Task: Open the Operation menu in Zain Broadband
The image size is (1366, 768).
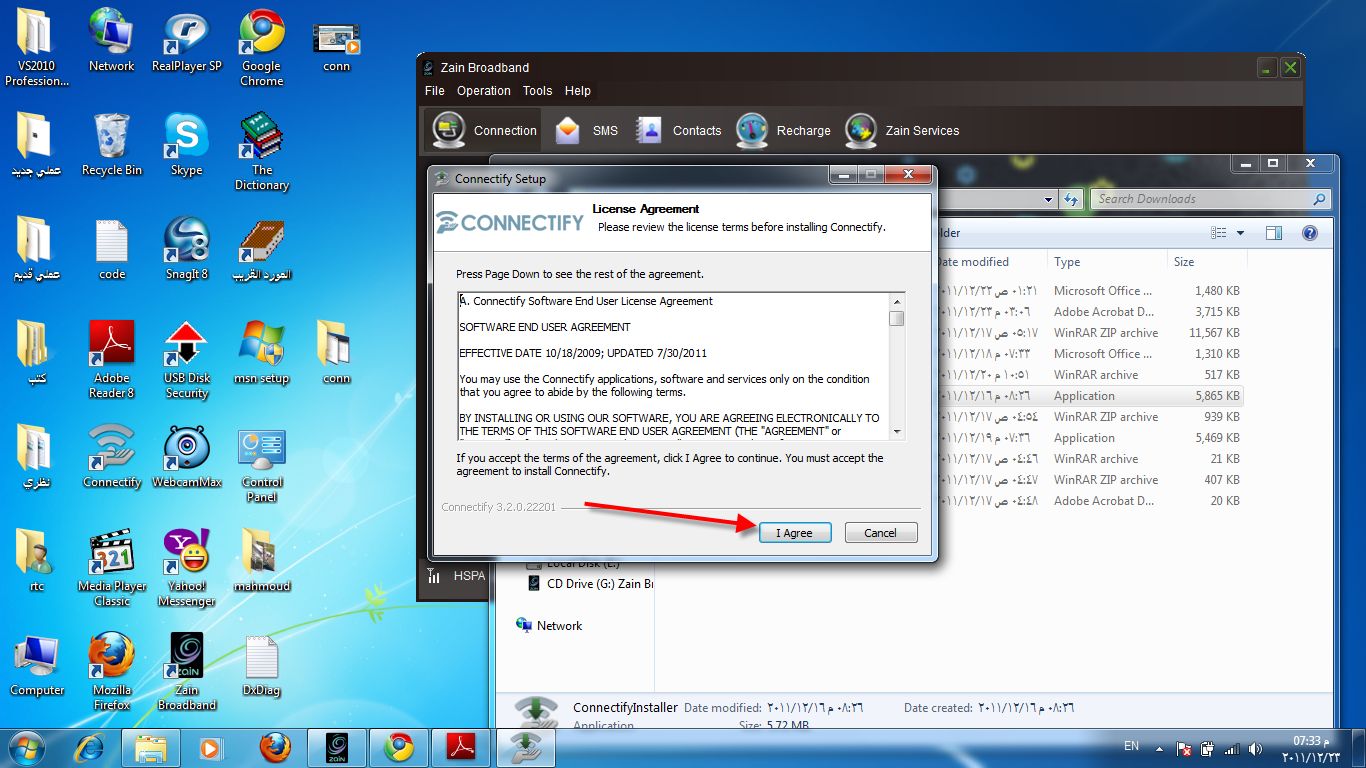Action: point(484,91)
